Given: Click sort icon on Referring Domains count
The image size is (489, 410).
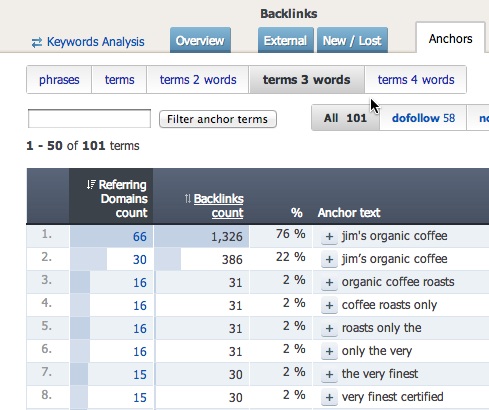Looking at the screenshot, I should 91,185.
